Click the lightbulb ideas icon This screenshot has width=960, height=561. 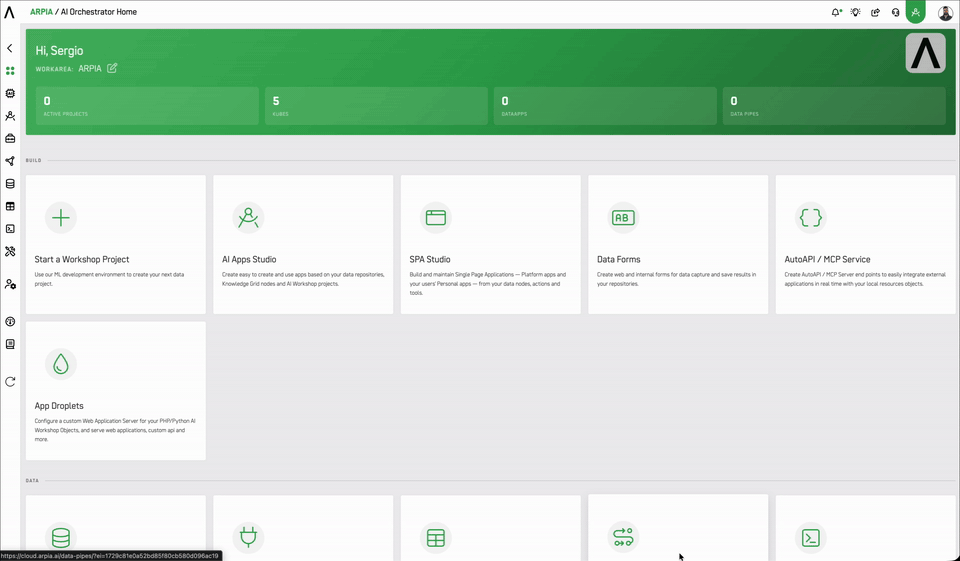(855, 12)
